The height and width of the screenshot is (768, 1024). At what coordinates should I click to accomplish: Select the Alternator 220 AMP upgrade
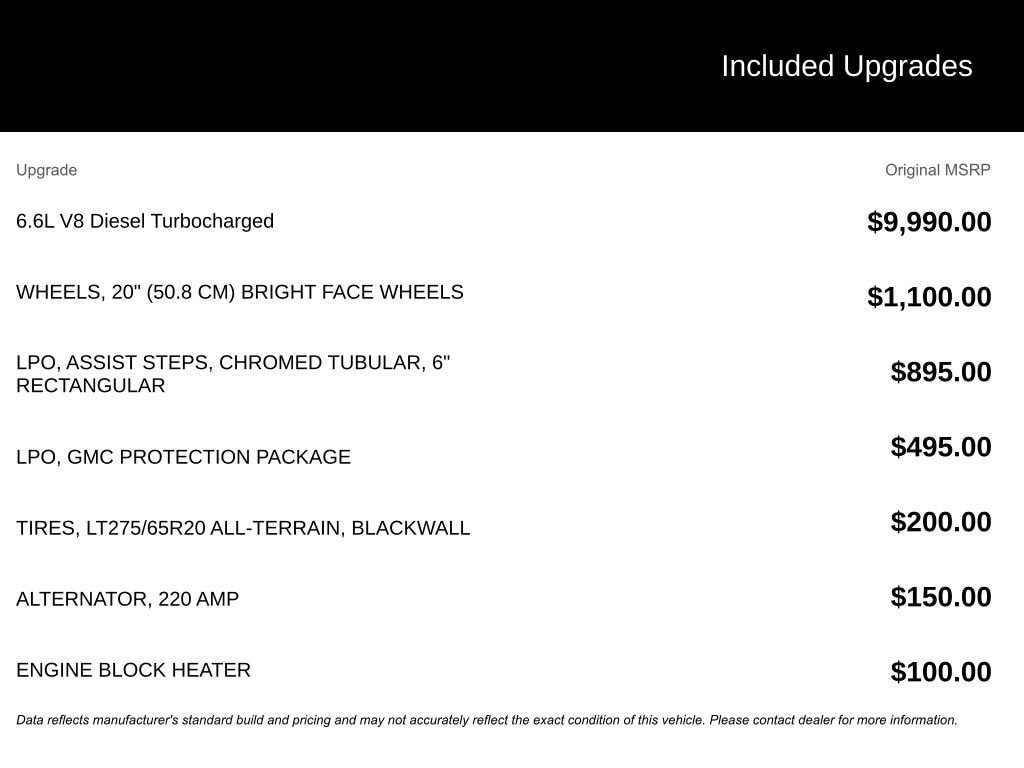tap(127, 599)
